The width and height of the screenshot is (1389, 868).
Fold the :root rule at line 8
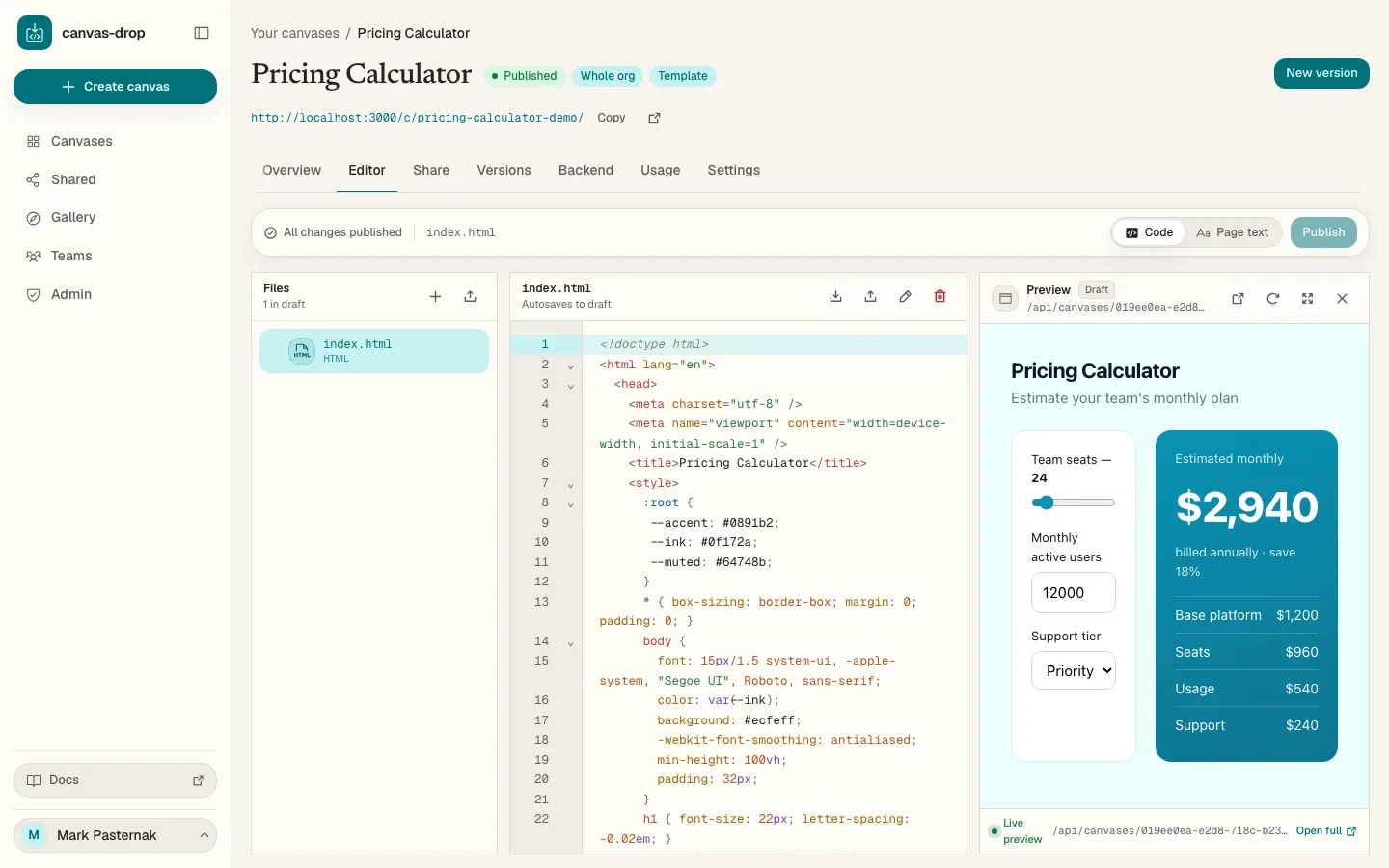point(570,504)
